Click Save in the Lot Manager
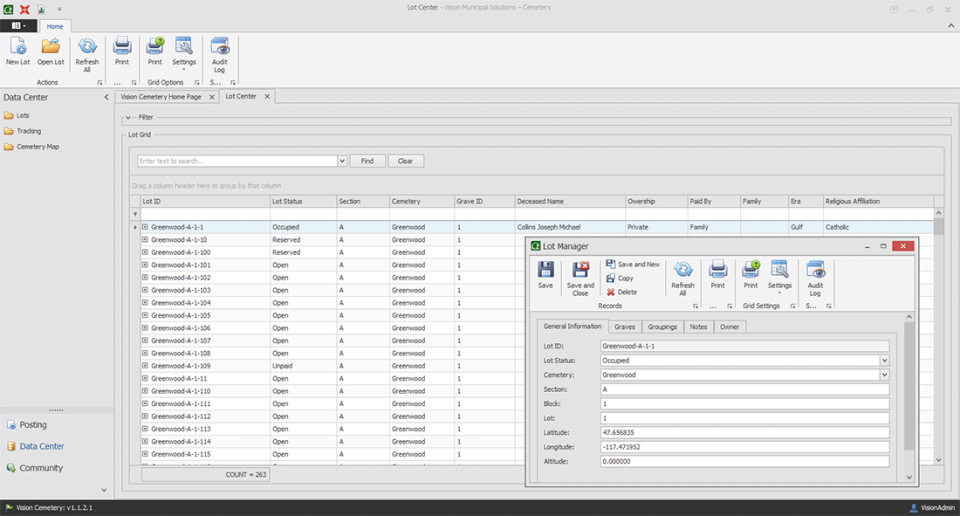The width and height of the screenshot is (960, 516). coord(546,275)
